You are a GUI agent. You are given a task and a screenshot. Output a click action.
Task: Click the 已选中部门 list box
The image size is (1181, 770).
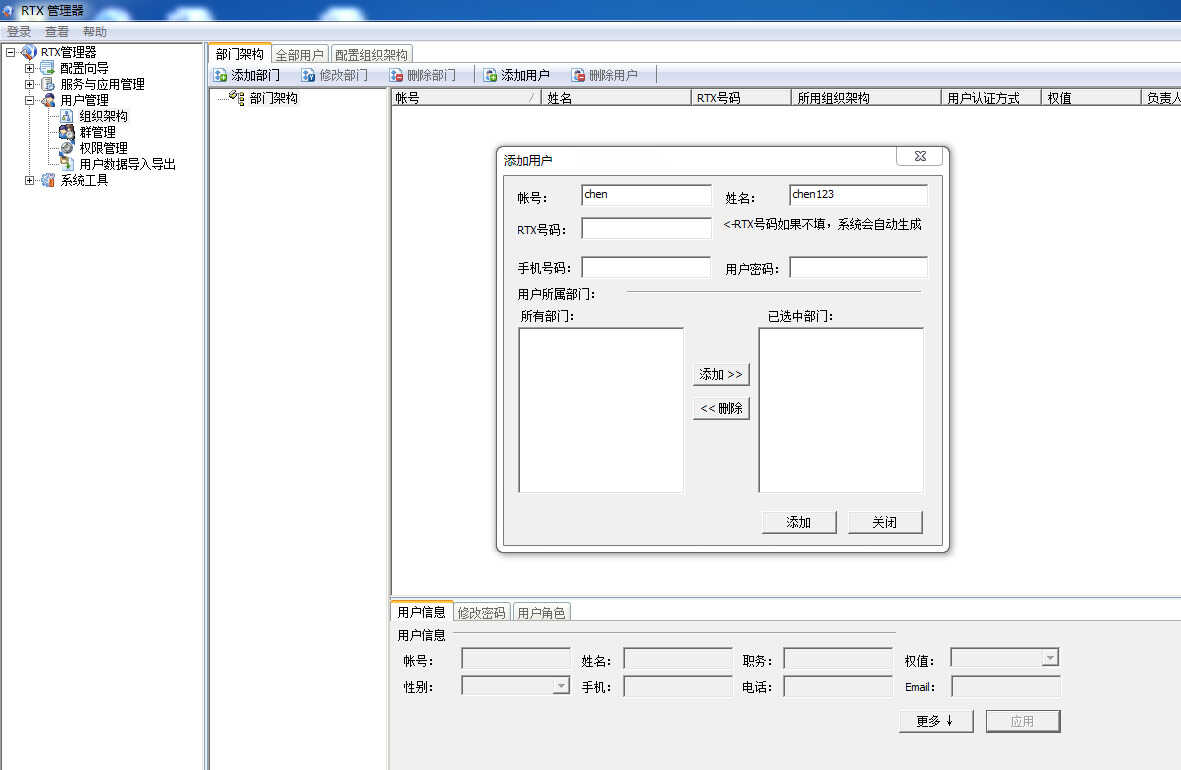841,410
